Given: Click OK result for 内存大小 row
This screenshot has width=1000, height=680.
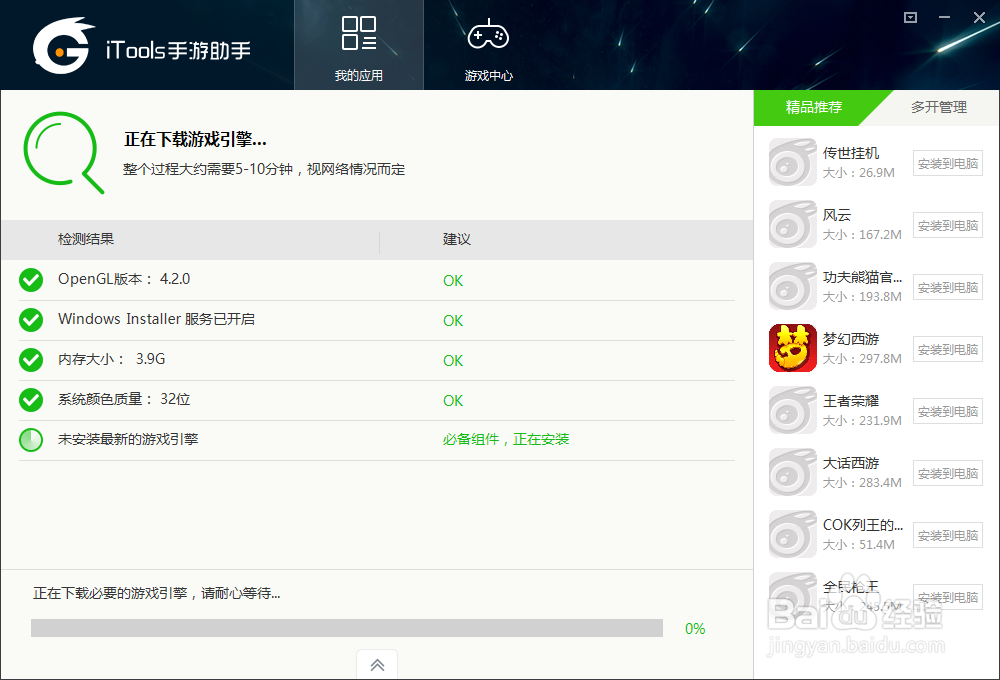Looking at the screenshot, I should pos(453,361).
